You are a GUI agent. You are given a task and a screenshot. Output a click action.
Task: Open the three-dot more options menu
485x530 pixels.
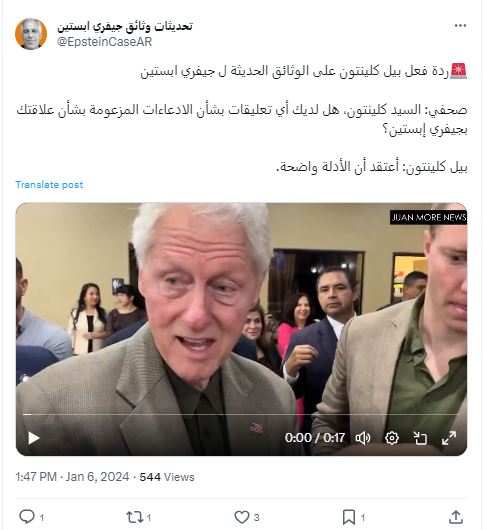click(460, 26)
